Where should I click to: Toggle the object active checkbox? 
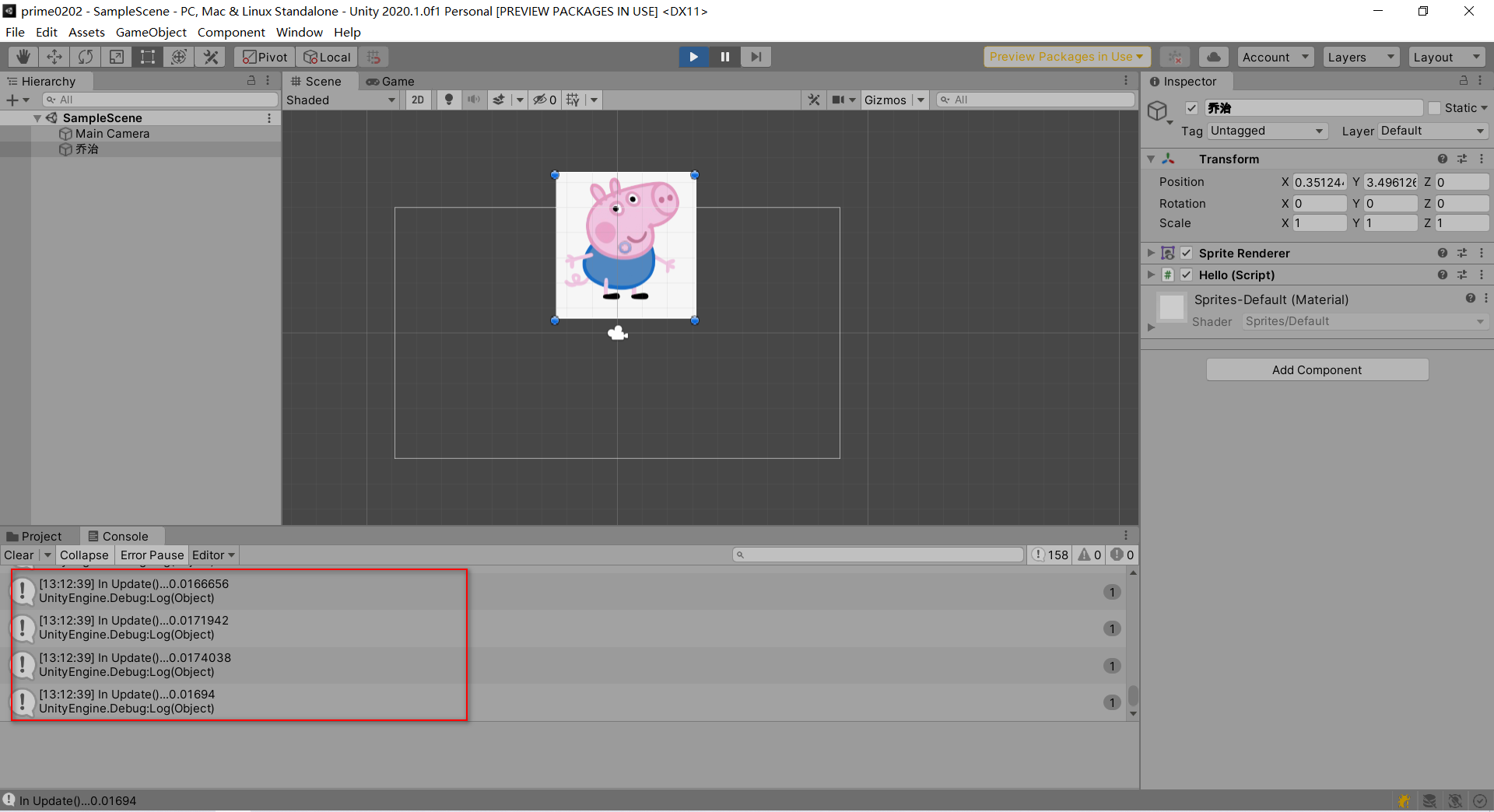1191,108
